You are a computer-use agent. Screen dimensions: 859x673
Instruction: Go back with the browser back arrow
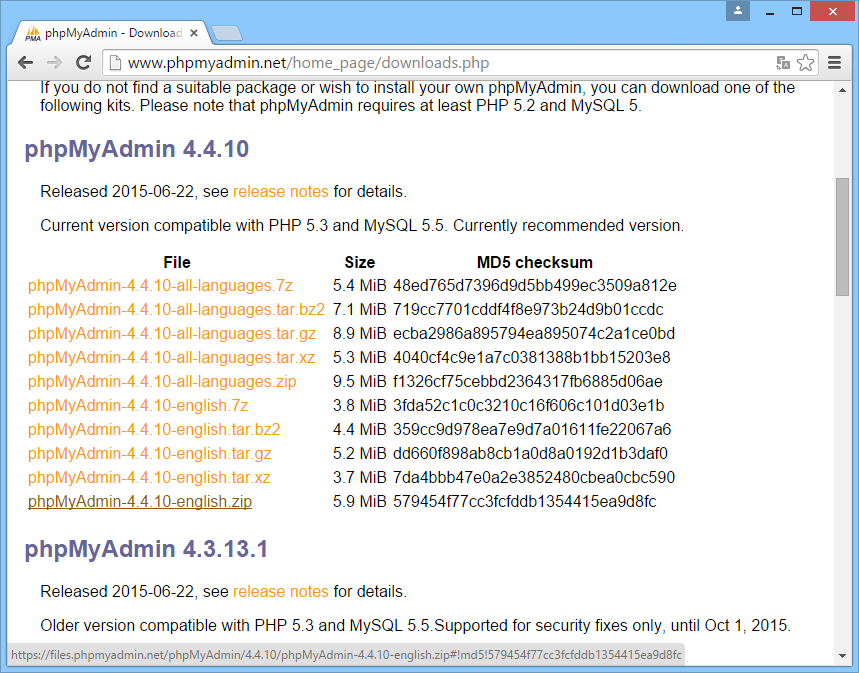click(x=25, y=63)
